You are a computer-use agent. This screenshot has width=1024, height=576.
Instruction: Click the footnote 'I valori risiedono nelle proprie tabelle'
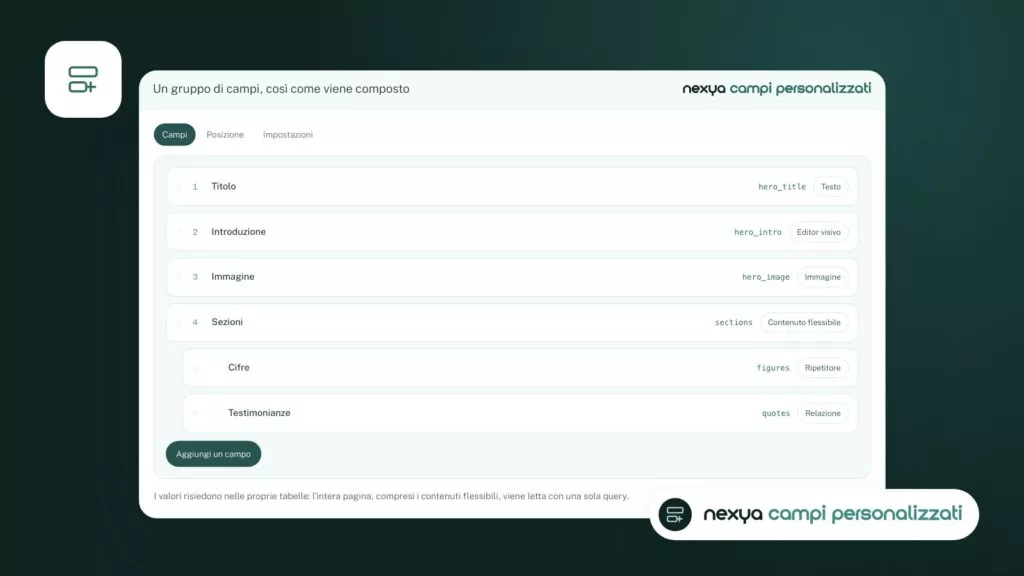click(x=391, y=496)
